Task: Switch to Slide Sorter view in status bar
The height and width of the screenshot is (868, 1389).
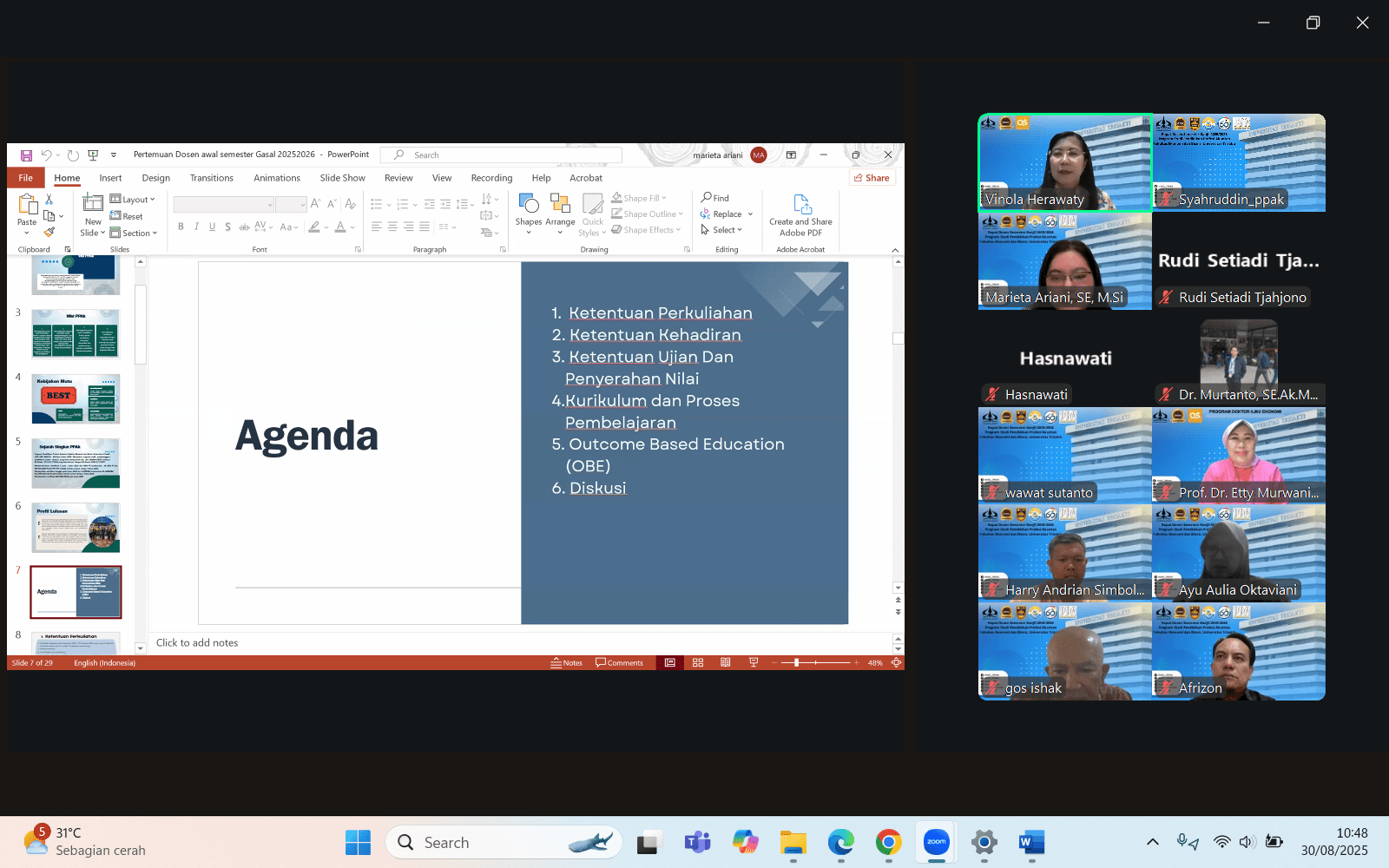Action: coord(698,662)
